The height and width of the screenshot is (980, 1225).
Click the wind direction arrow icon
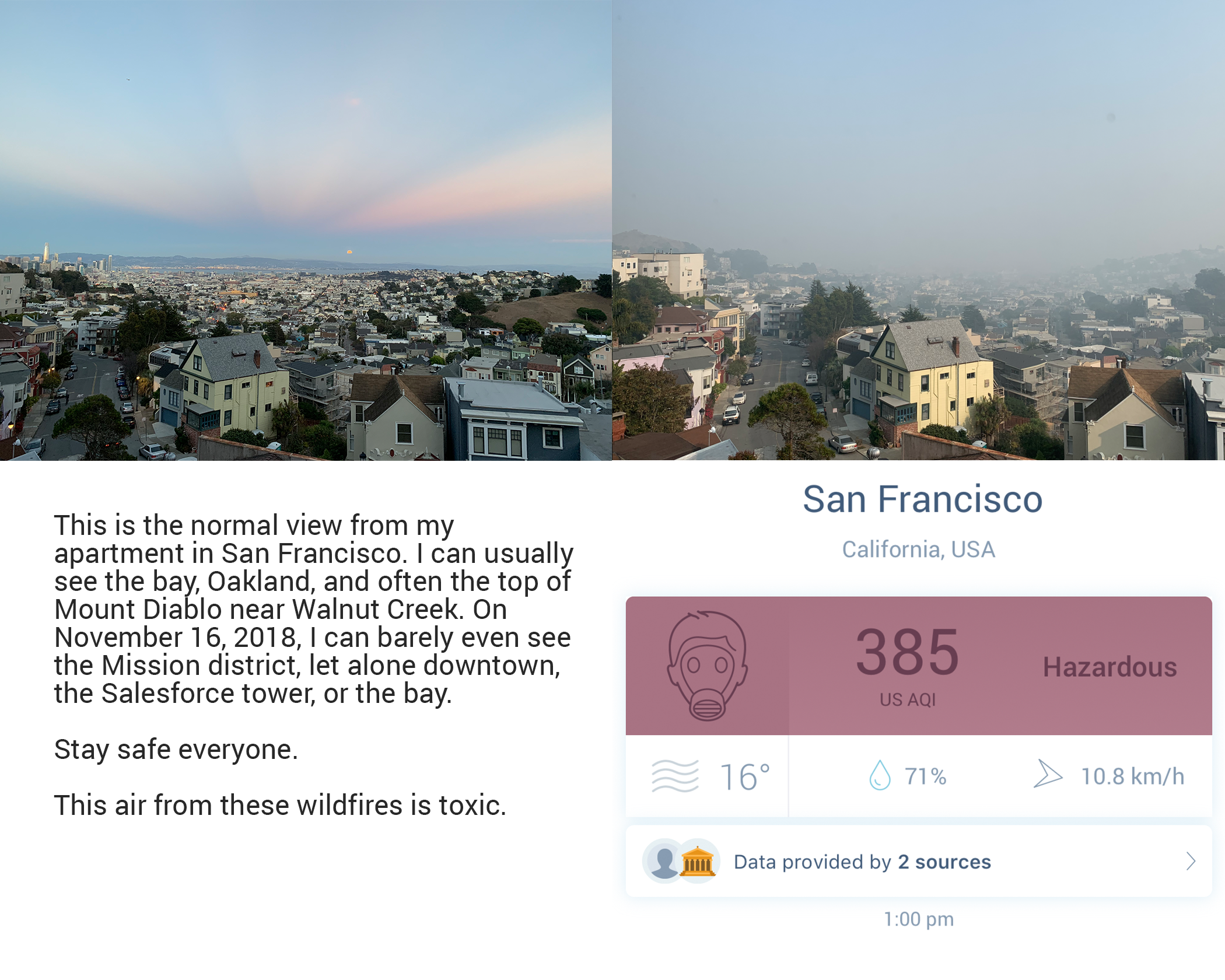pyautogui.click(x=1048, y=774)
